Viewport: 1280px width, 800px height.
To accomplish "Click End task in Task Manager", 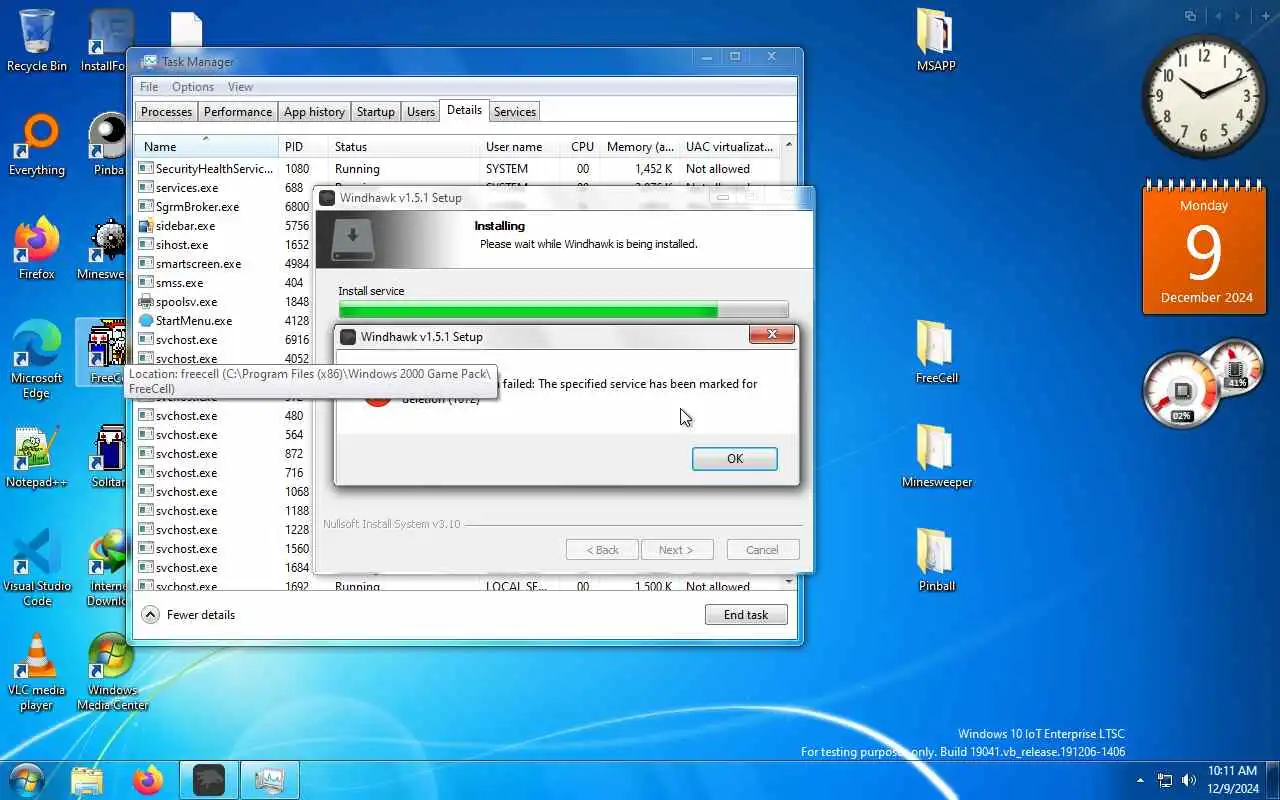I will coord(746,615).
